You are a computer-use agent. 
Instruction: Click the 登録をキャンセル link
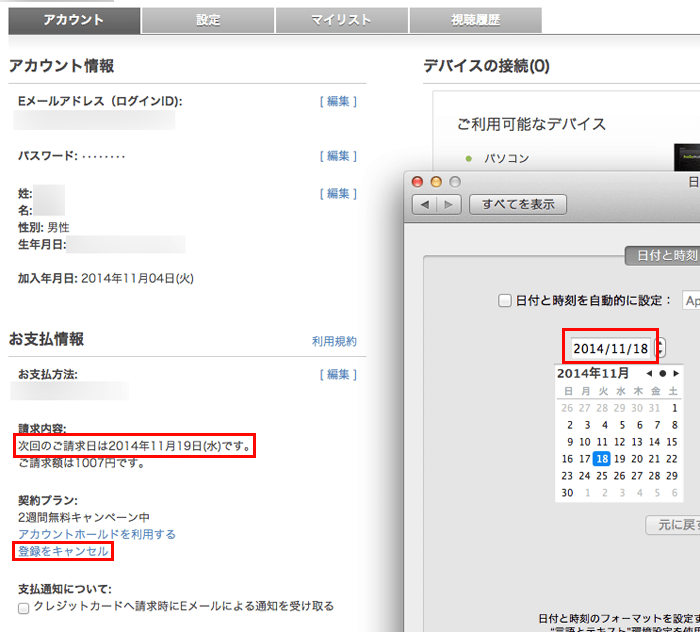[x=63, y=551]
